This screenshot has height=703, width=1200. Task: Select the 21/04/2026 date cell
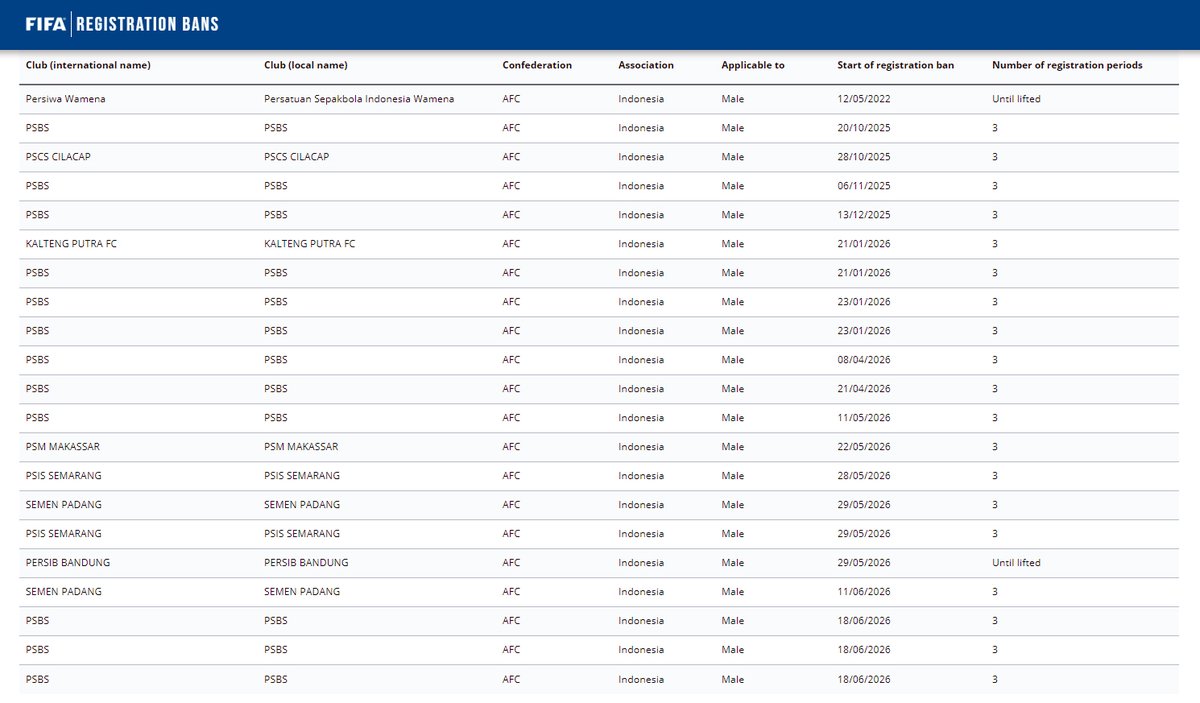coord(864,389)
